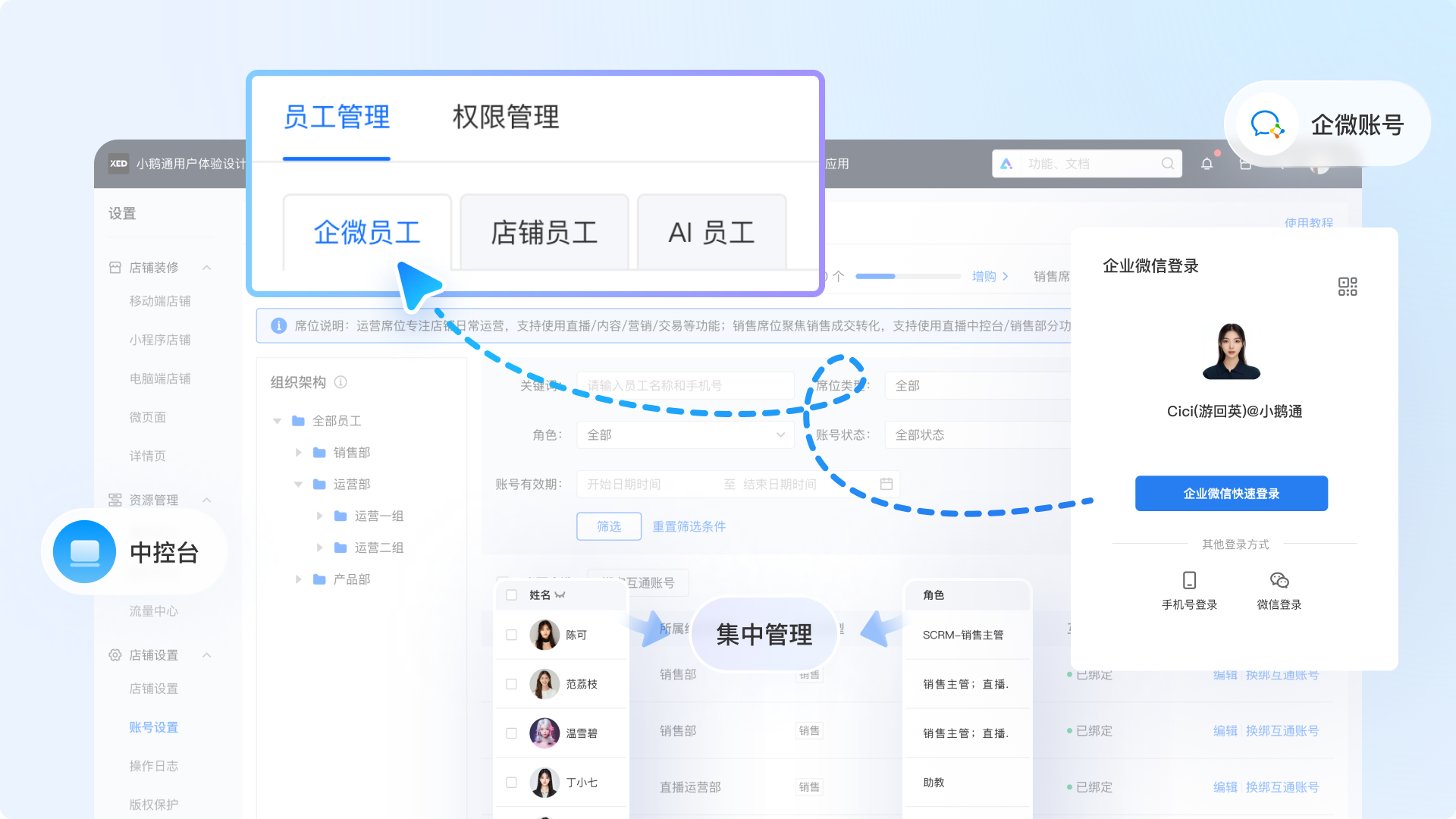Screen dimensions: 1456x819
Task: Click the 产品部 folder icon
Action: coord(320,579)
